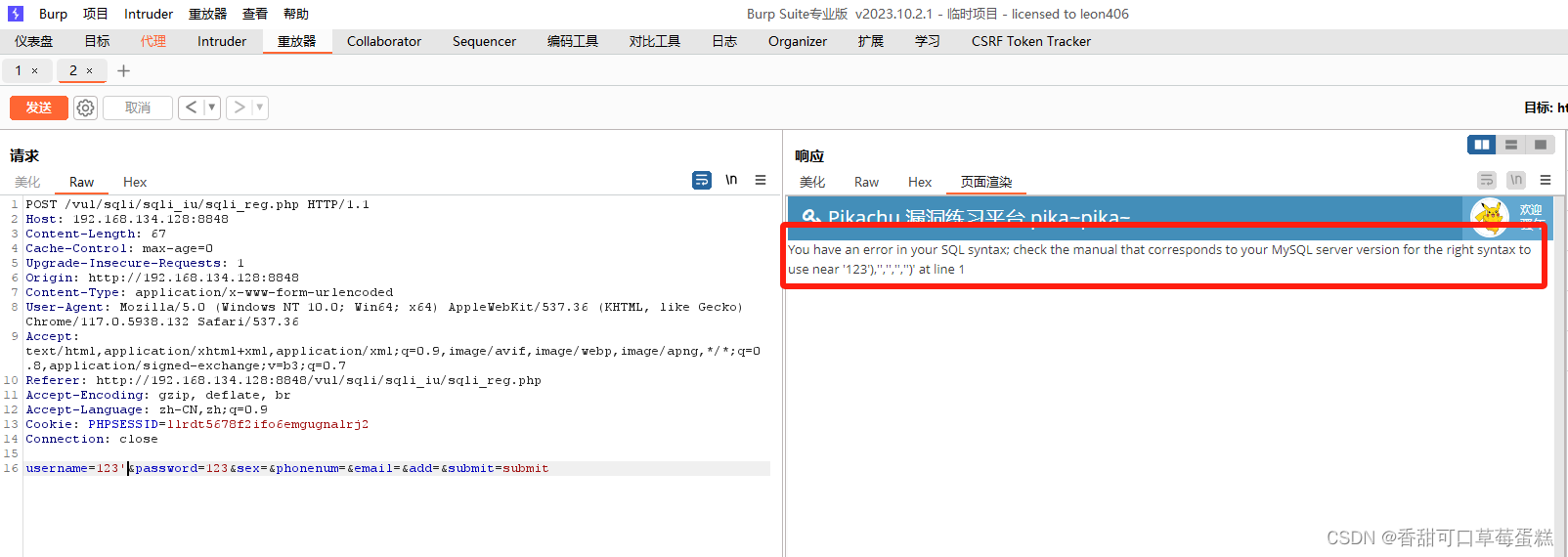Image resolution: width=1568 pixels, height=557 pixels.
Task: Switch to 代理 proxy tab
Action: click(x=153, y=41)
